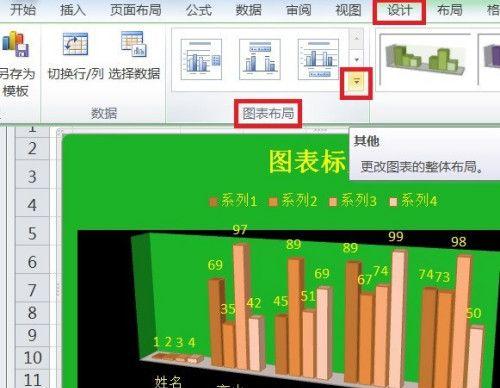Open the 审阅 ribbon tab

tap(298, 10)
